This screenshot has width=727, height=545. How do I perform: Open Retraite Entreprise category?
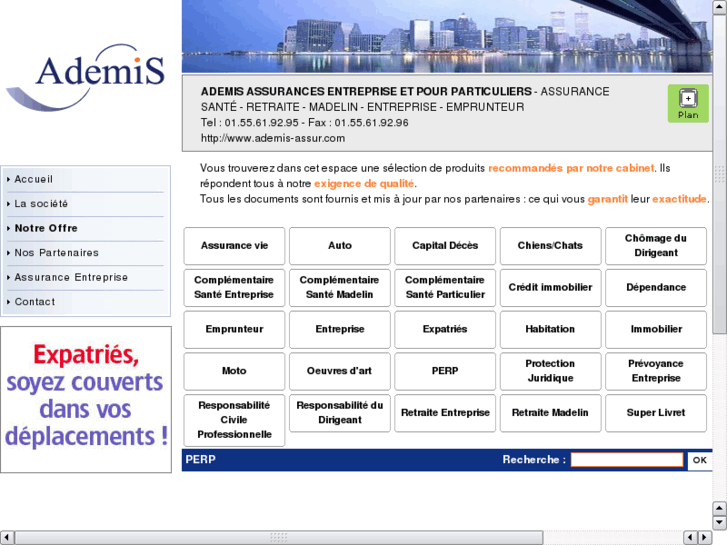tap(445, 413)
